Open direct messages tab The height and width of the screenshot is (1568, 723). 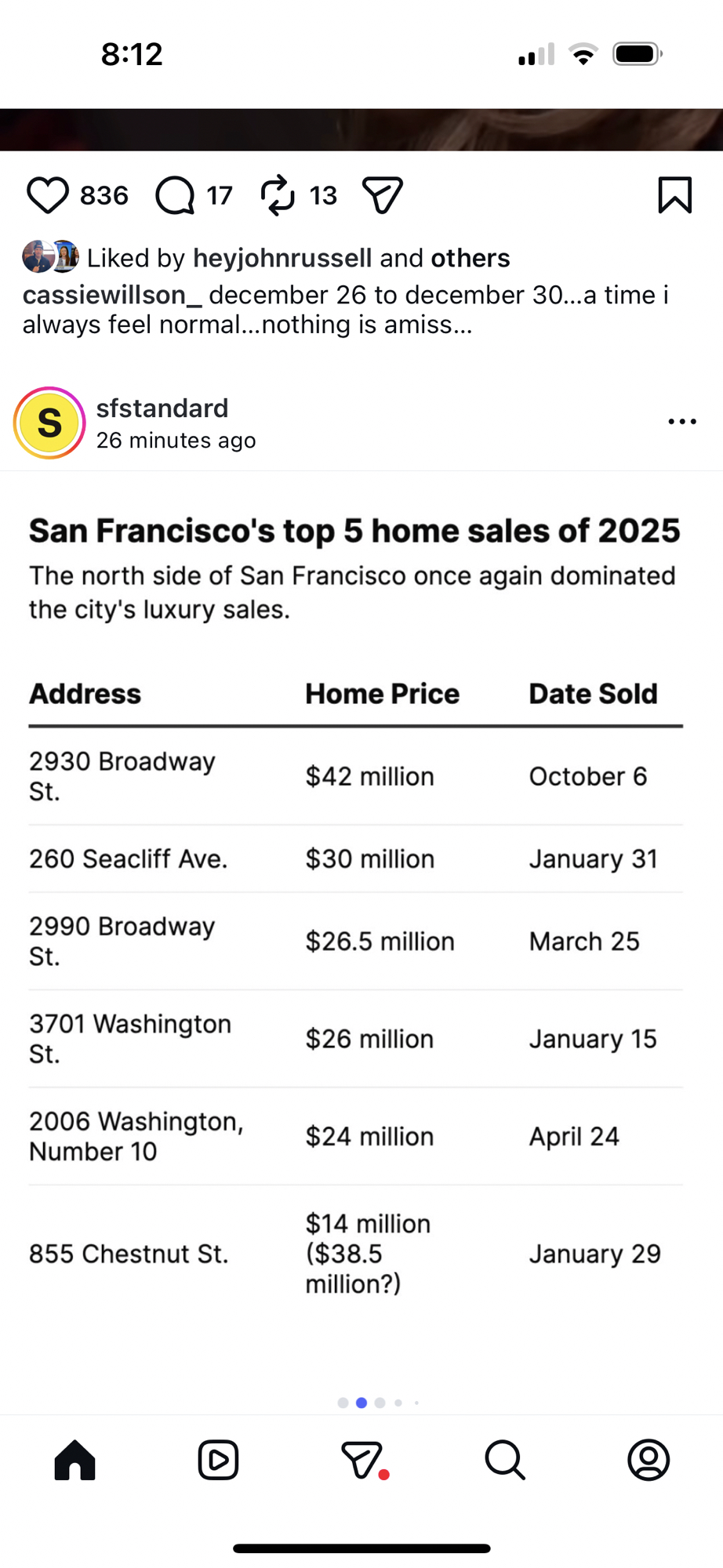click(x=362, y=1460)
